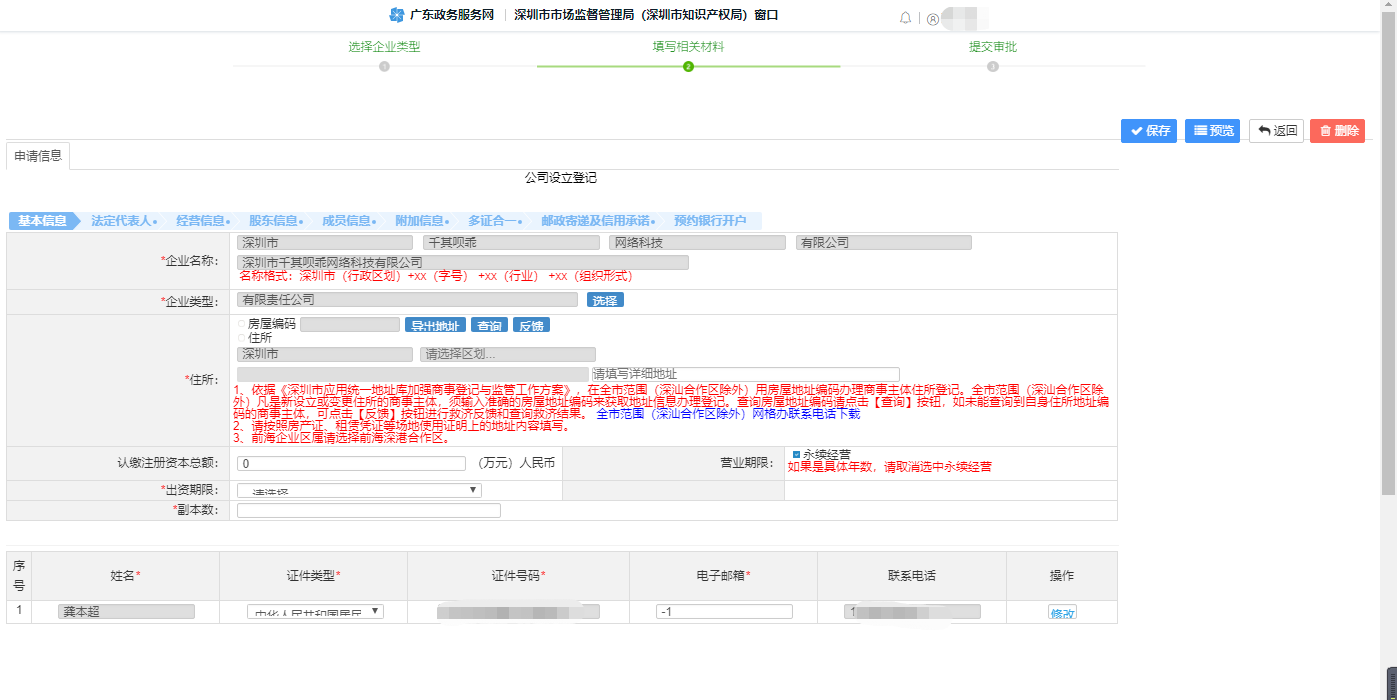This screenshot has width=1397, height=700.
Task: Open the 证件类型 dropdown in the table
Action: 314,611
